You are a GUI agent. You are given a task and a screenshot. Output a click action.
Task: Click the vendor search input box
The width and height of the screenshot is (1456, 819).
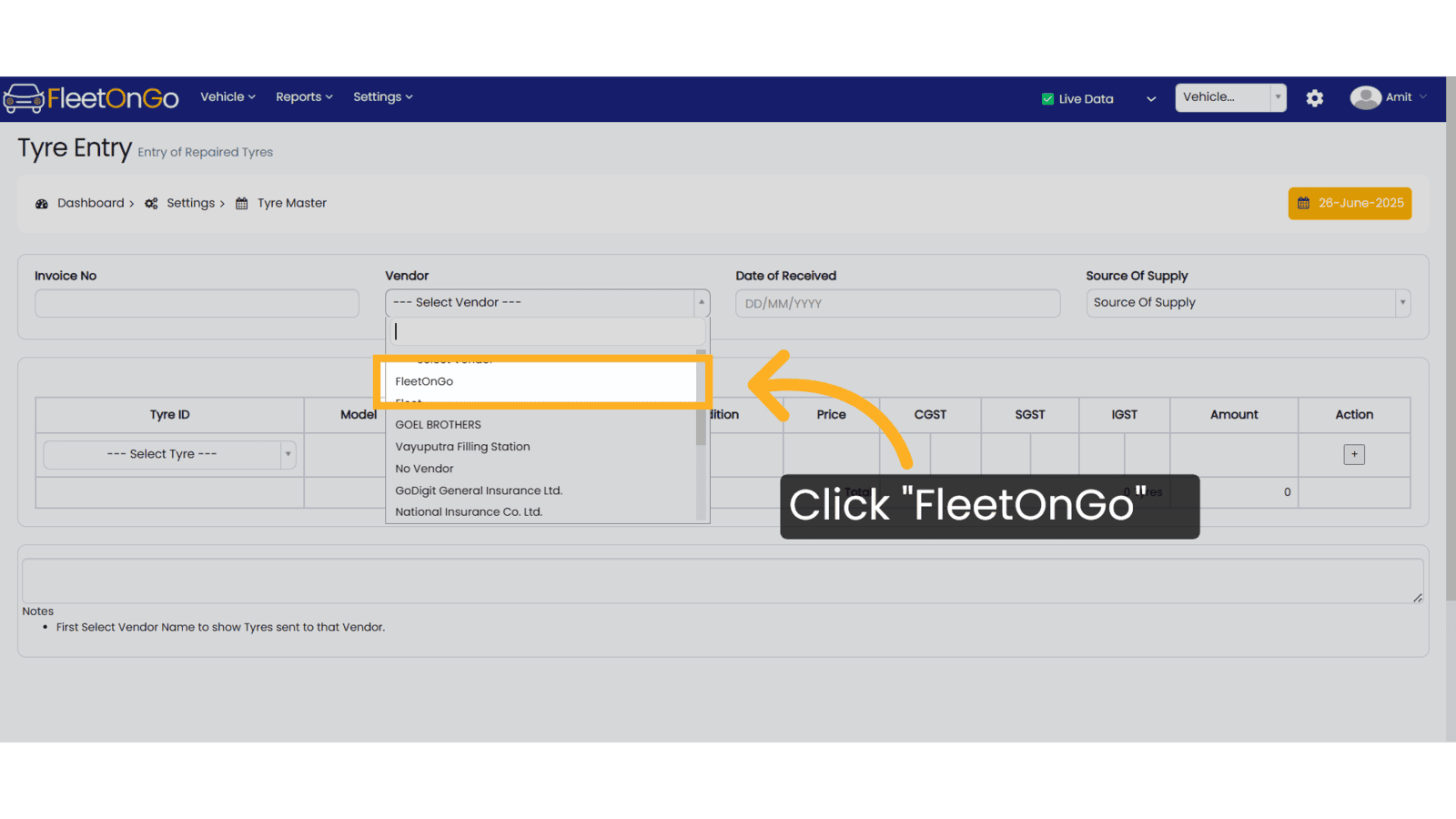pyautogui.click(x=547, y=331)
